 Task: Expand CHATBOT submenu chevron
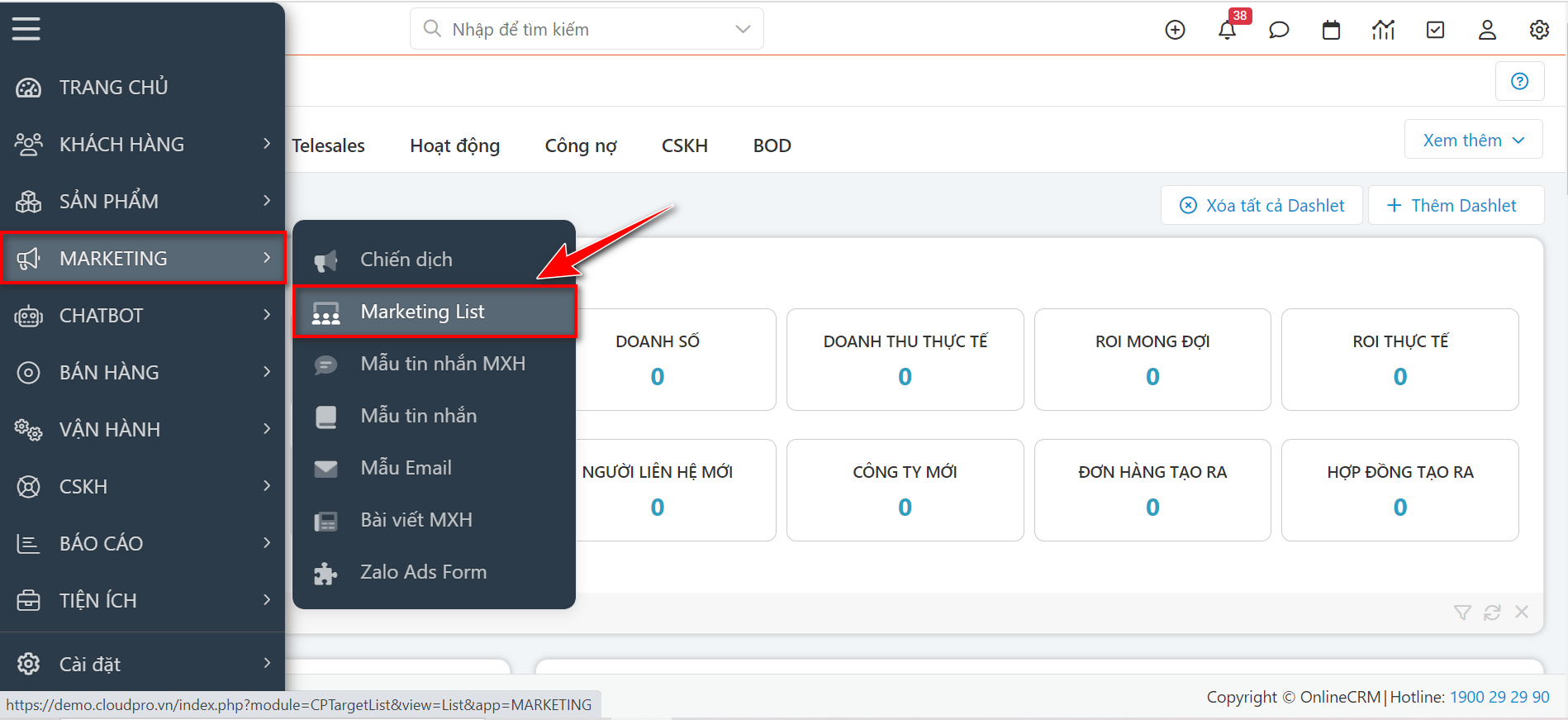[267, 315]
